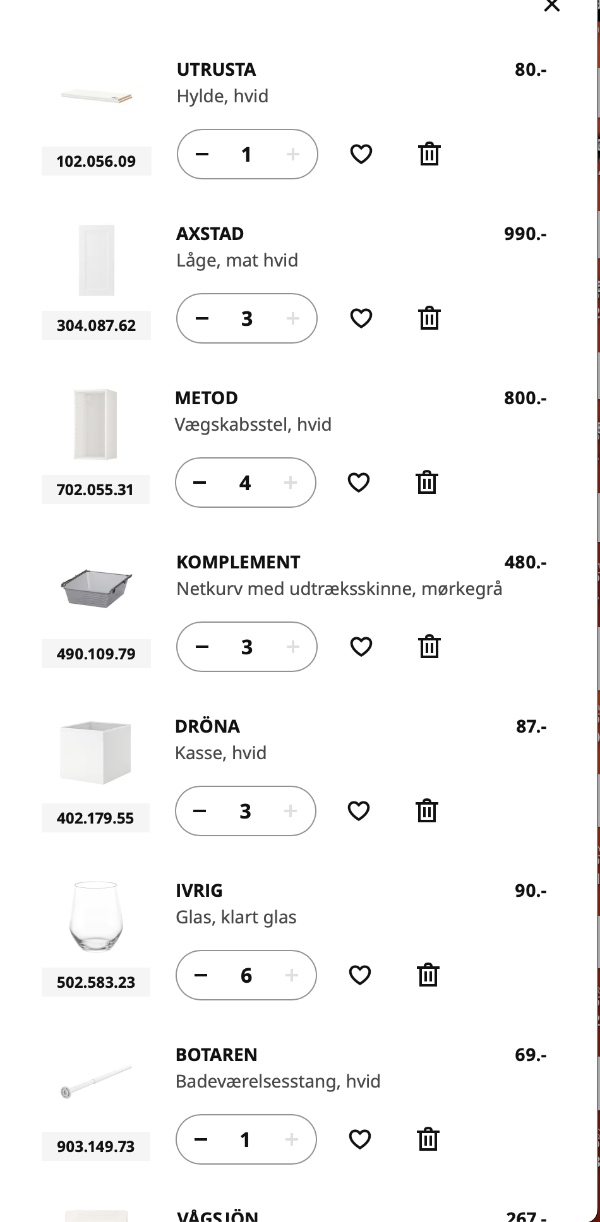Click the heart icon for METOD wall cabinet
Viewport: 600px width, 1222px height.
click(358, 482)
